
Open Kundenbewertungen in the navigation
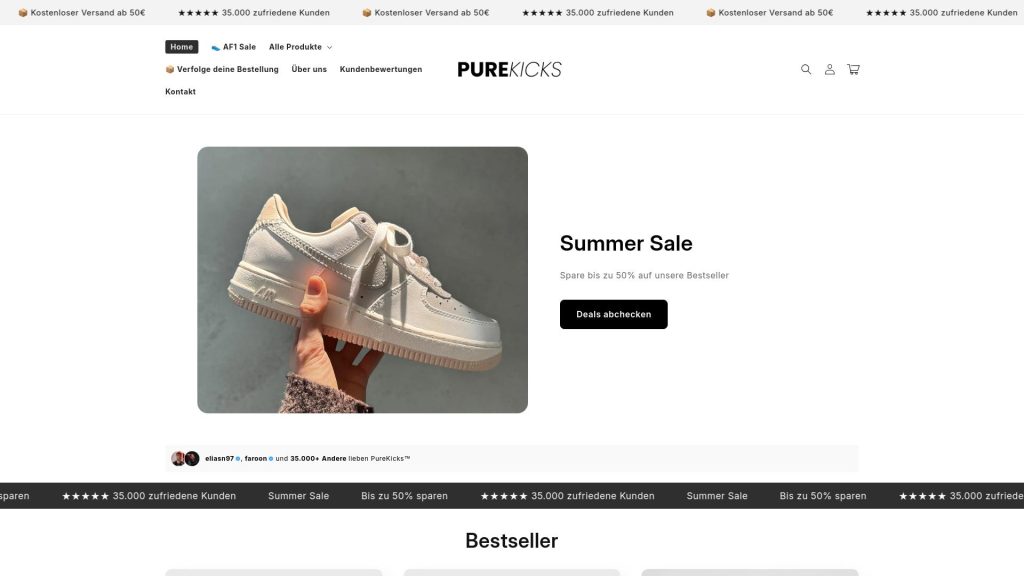tap(381, 69)
